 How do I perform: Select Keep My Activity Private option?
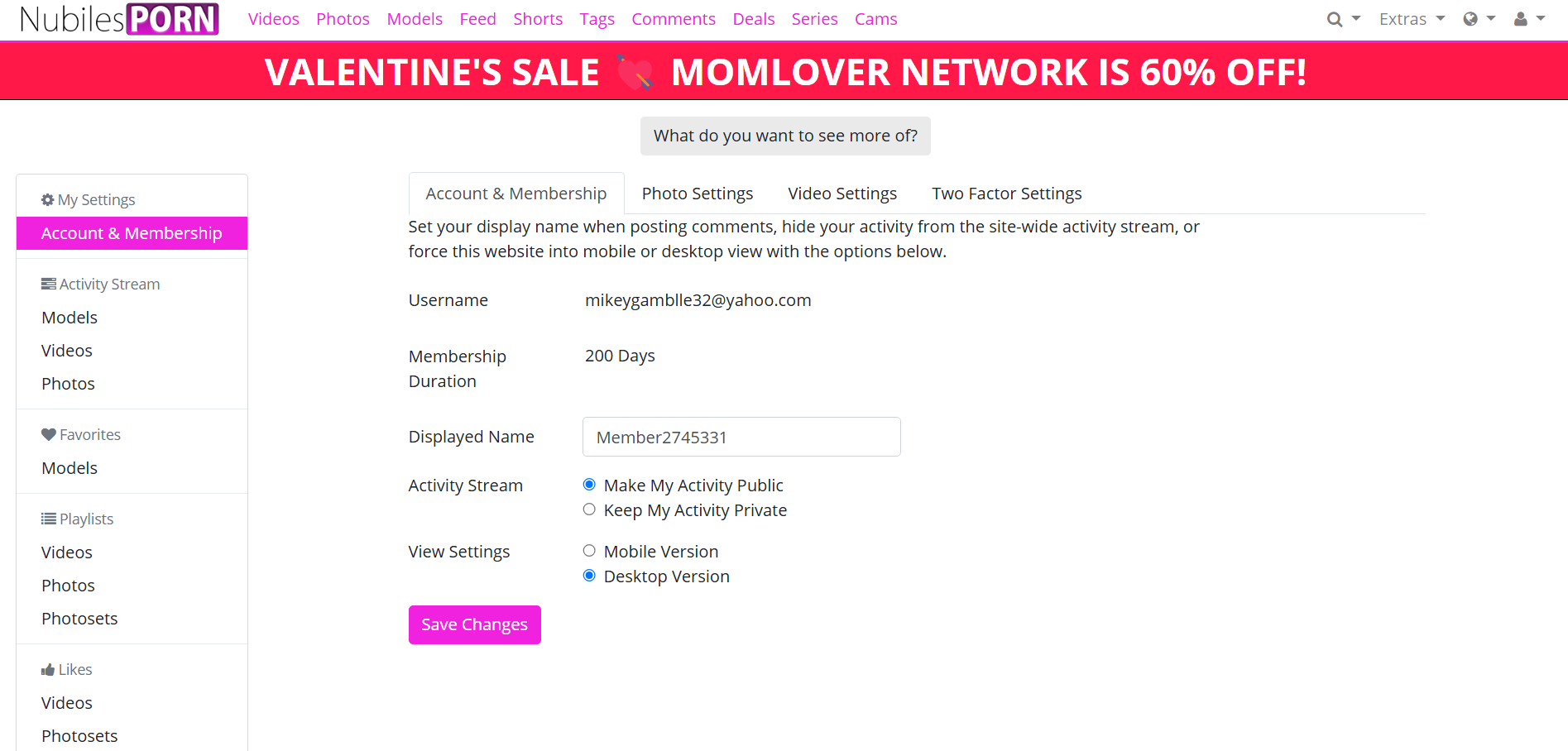(589, 509)
